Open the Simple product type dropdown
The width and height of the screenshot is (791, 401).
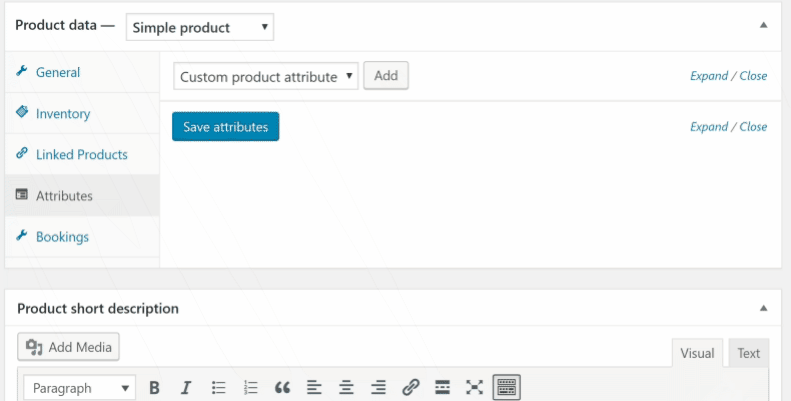(x=200, y=28)
